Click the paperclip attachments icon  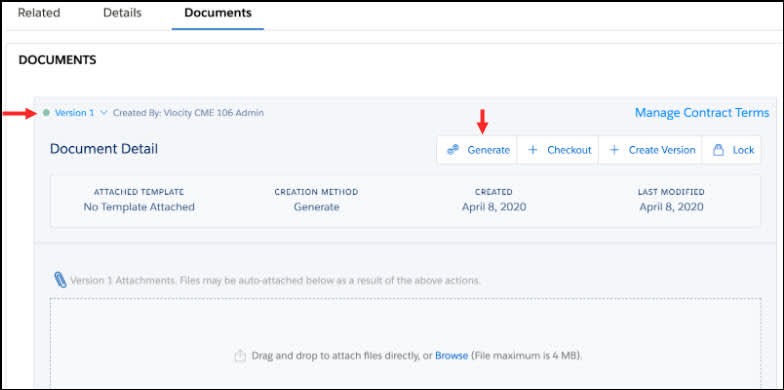pos(60,280)
